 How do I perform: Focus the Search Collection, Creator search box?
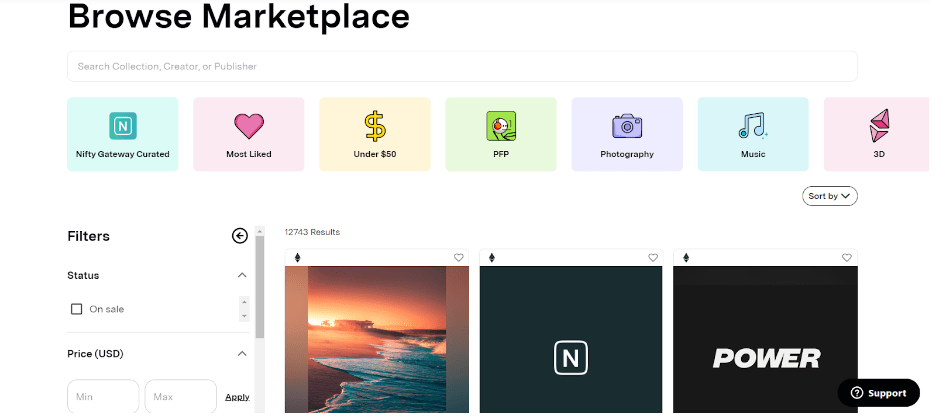click(462, 66)
